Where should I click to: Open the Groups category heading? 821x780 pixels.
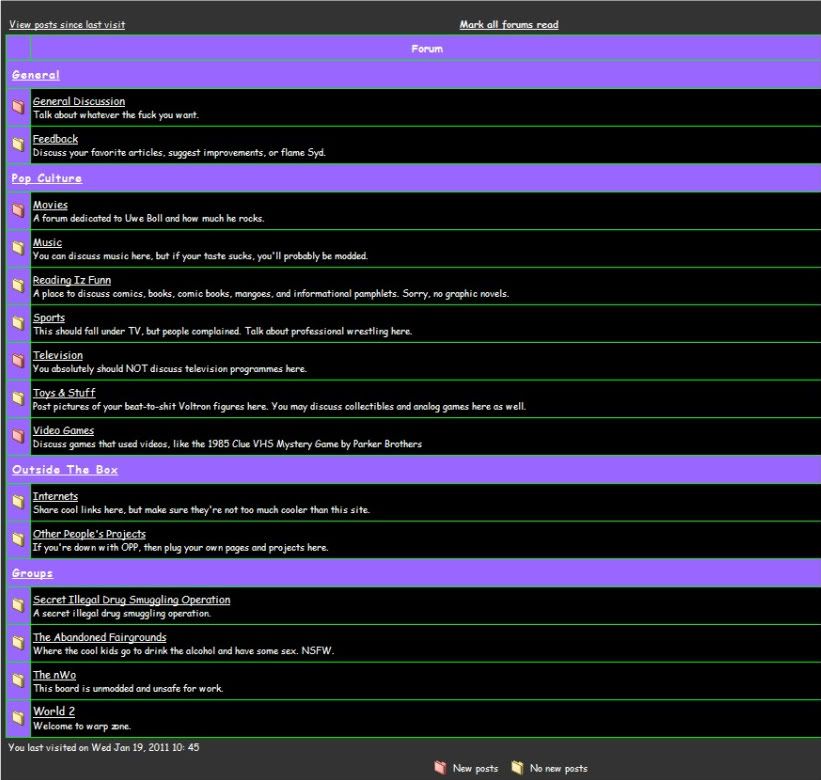(32, 573)
